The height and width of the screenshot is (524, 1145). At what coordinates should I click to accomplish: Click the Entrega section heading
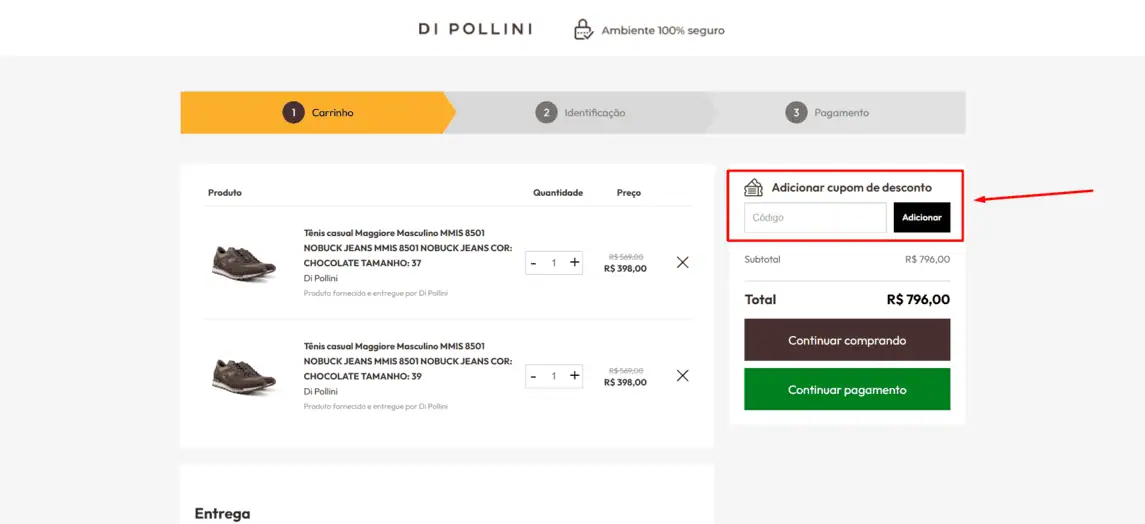tap(222, 513)
